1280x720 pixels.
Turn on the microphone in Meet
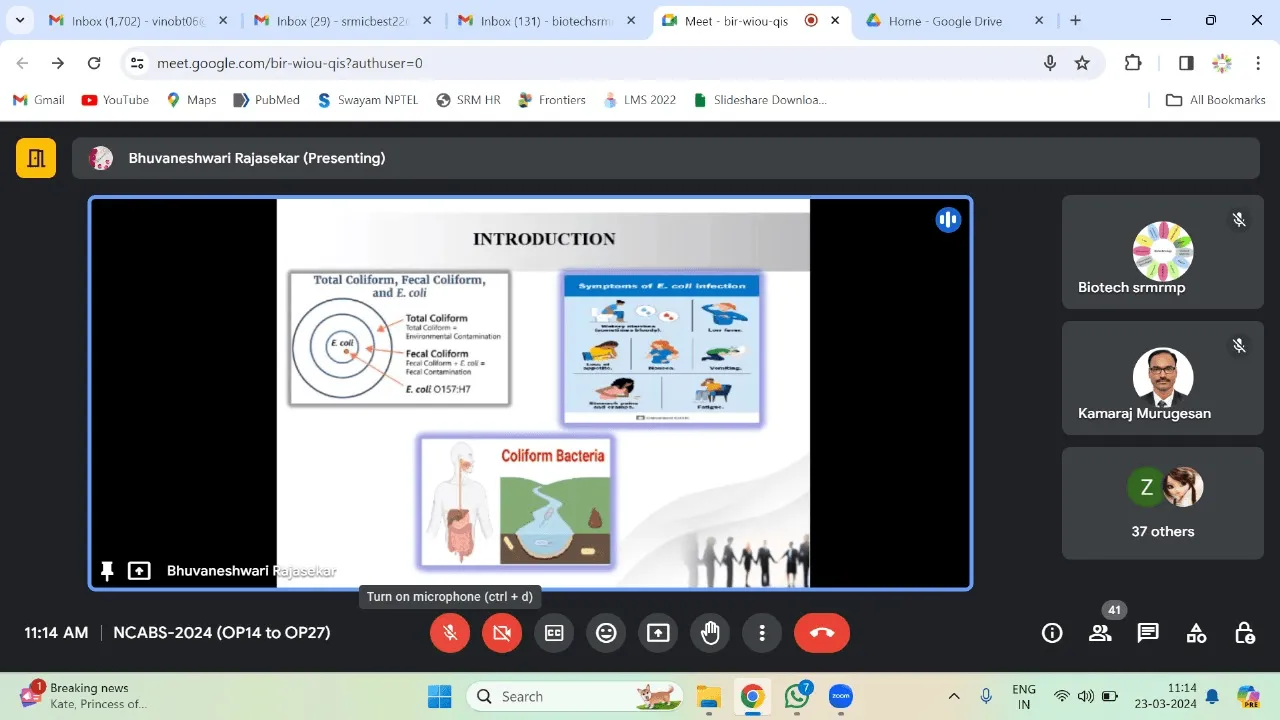pyautogui.click(x=450, y=633)
